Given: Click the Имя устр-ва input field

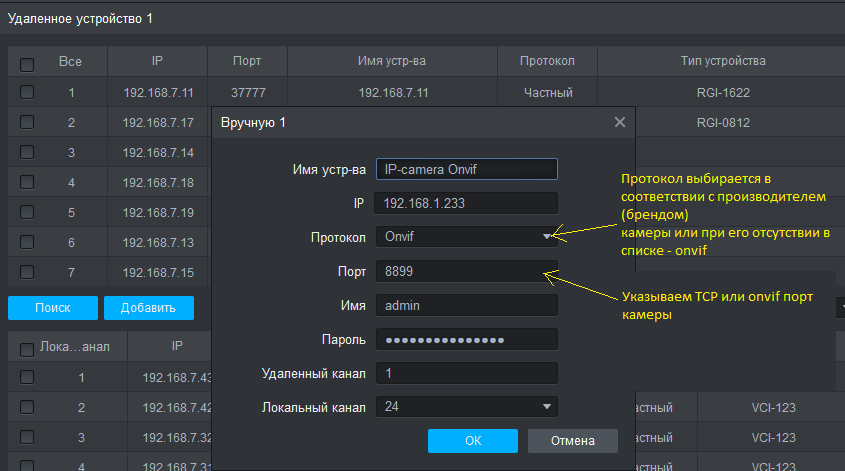Looking at the screenshot, I should pyautogui.click(x=466, y=169).
